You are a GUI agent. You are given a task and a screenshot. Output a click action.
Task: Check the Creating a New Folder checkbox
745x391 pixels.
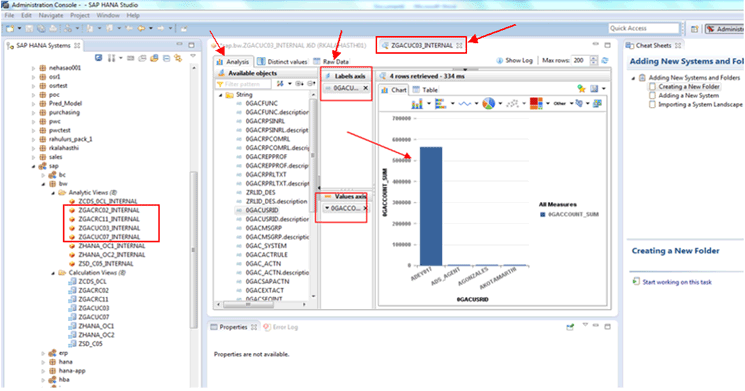pyautogui.click(x=652, y=86)
